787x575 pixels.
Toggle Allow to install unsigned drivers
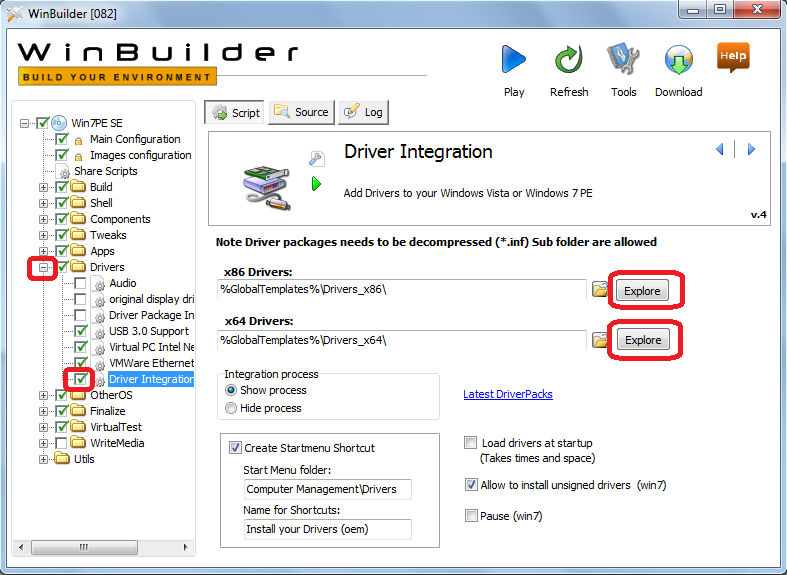point(471,485)
